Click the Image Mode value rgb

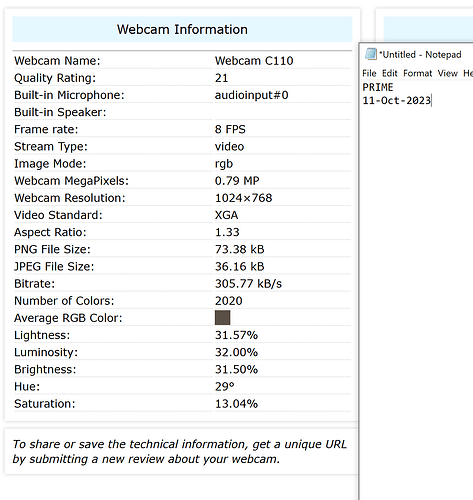point(224,164)
